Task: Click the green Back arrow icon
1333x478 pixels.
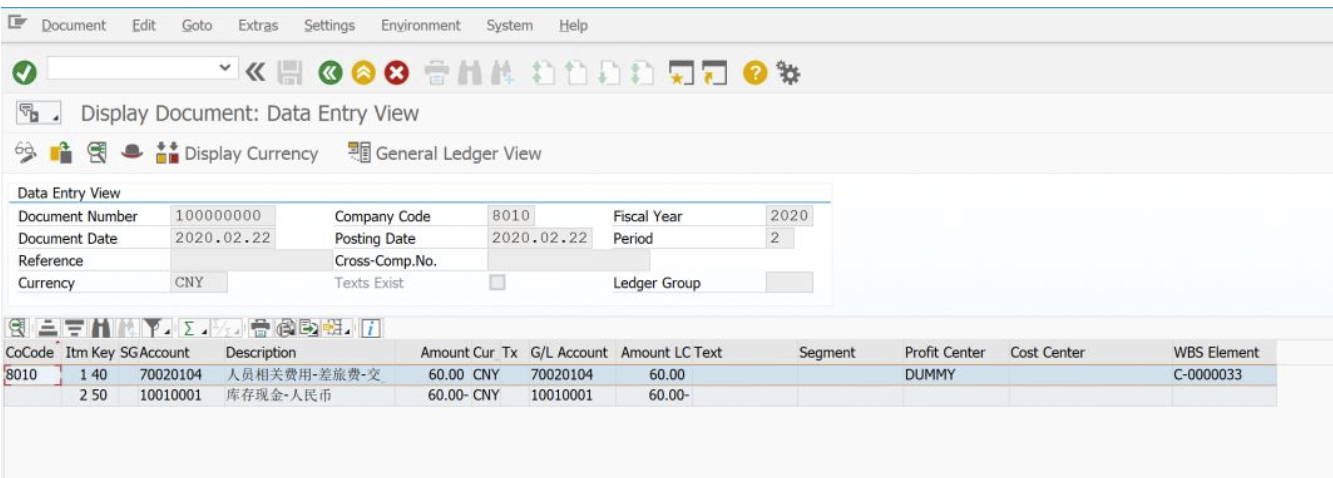Action: click(331, 72)
